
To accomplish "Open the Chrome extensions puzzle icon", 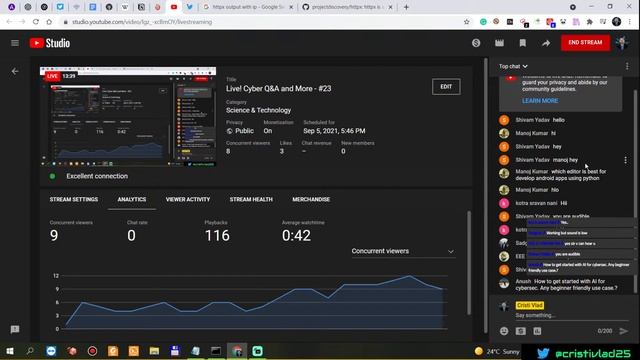I will [589, 22].
